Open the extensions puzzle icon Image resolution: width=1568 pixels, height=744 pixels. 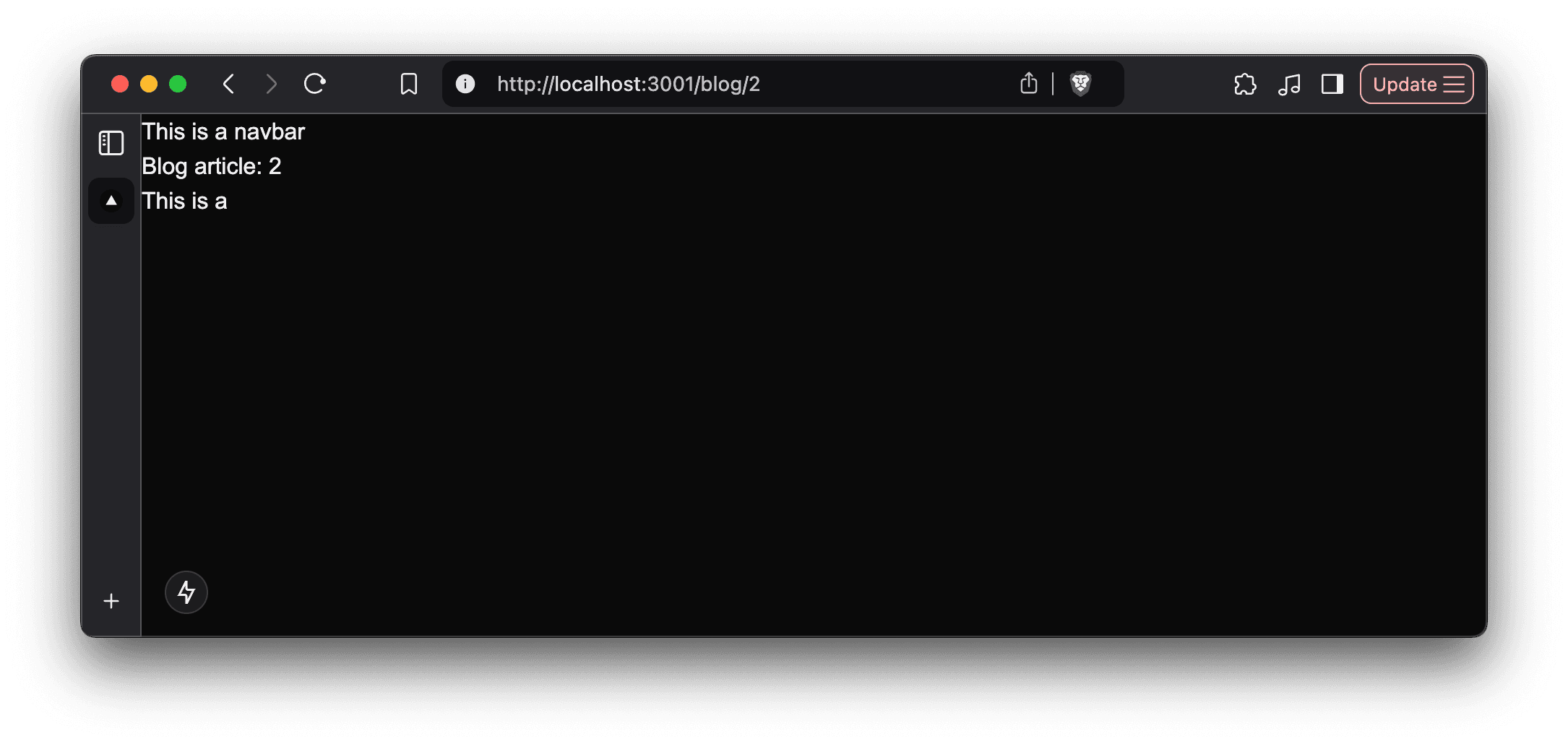click(1245, 85)
